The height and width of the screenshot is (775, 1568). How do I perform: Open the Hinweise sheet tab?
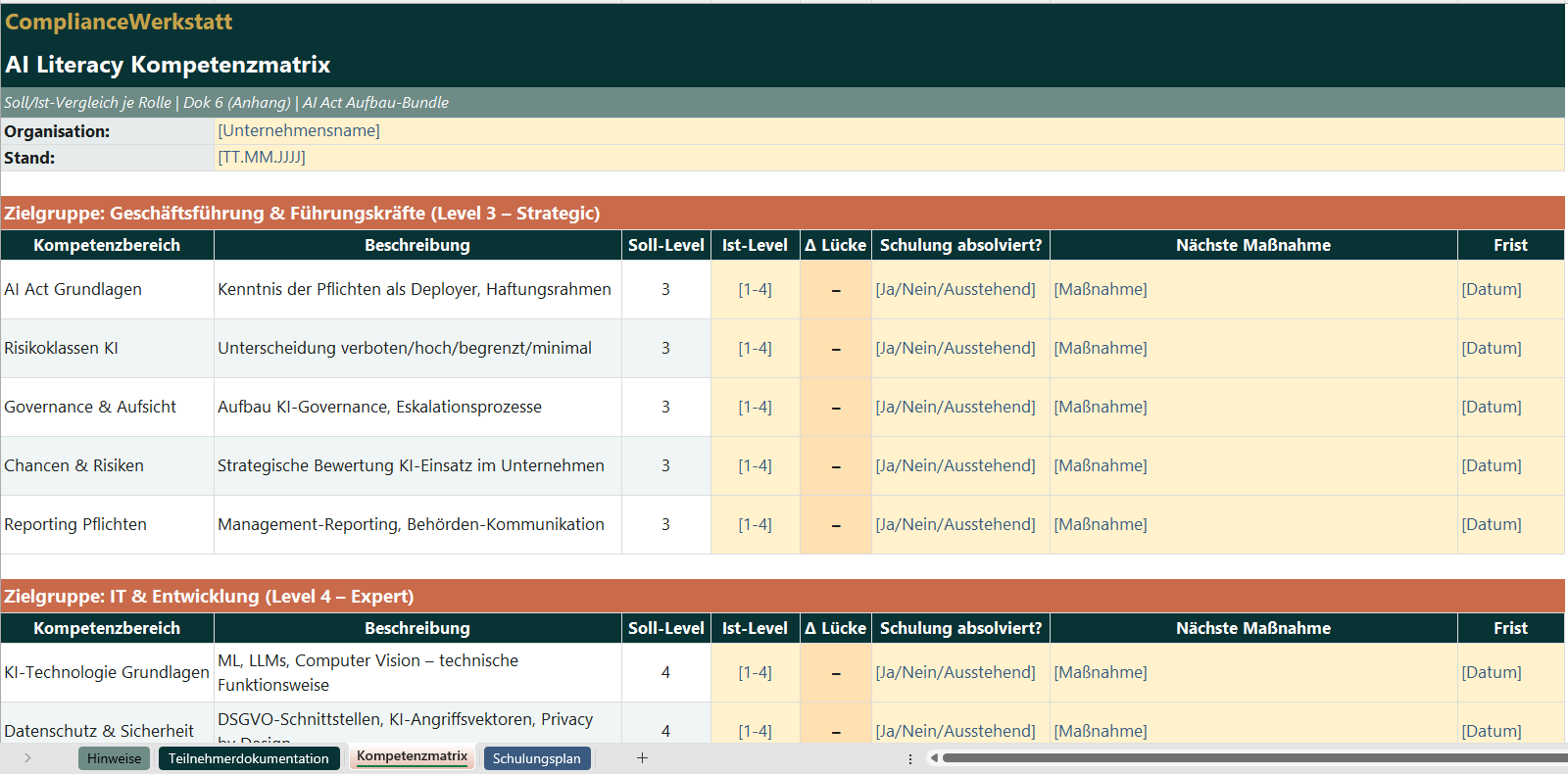[x=114, y=758]
